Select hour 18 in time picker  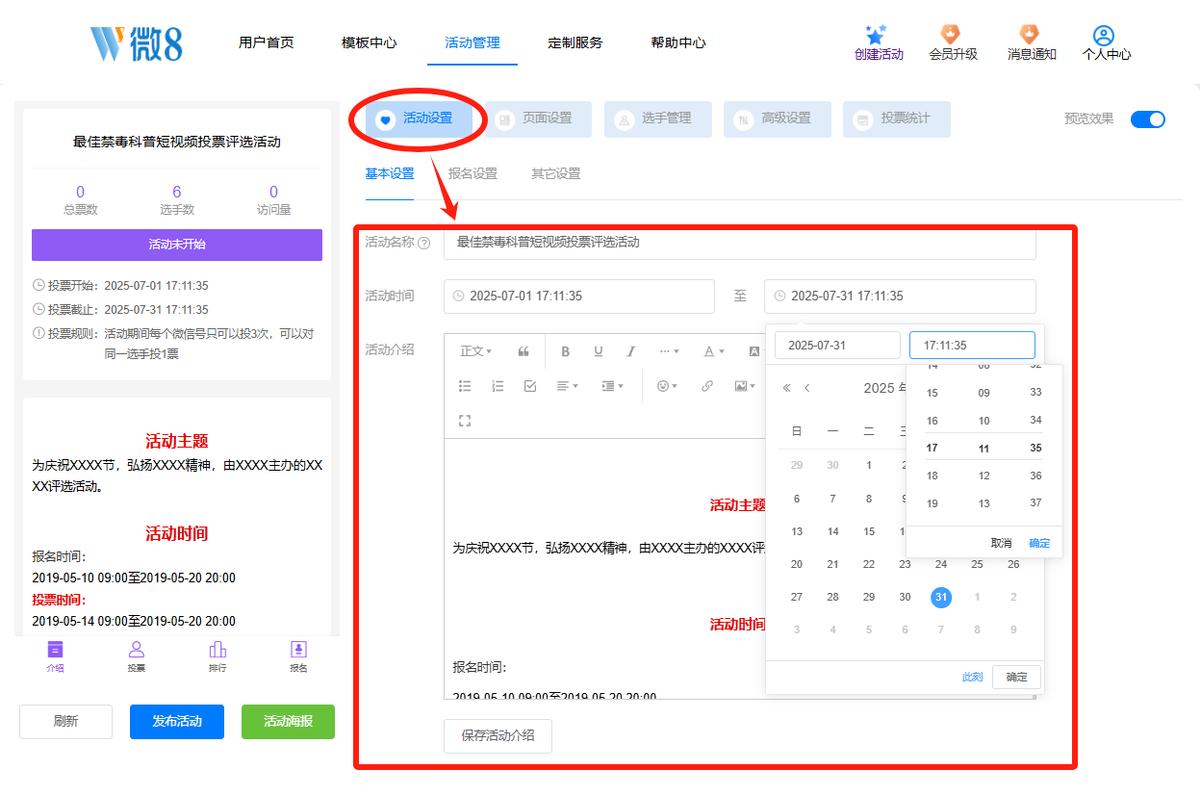[932, 476]
